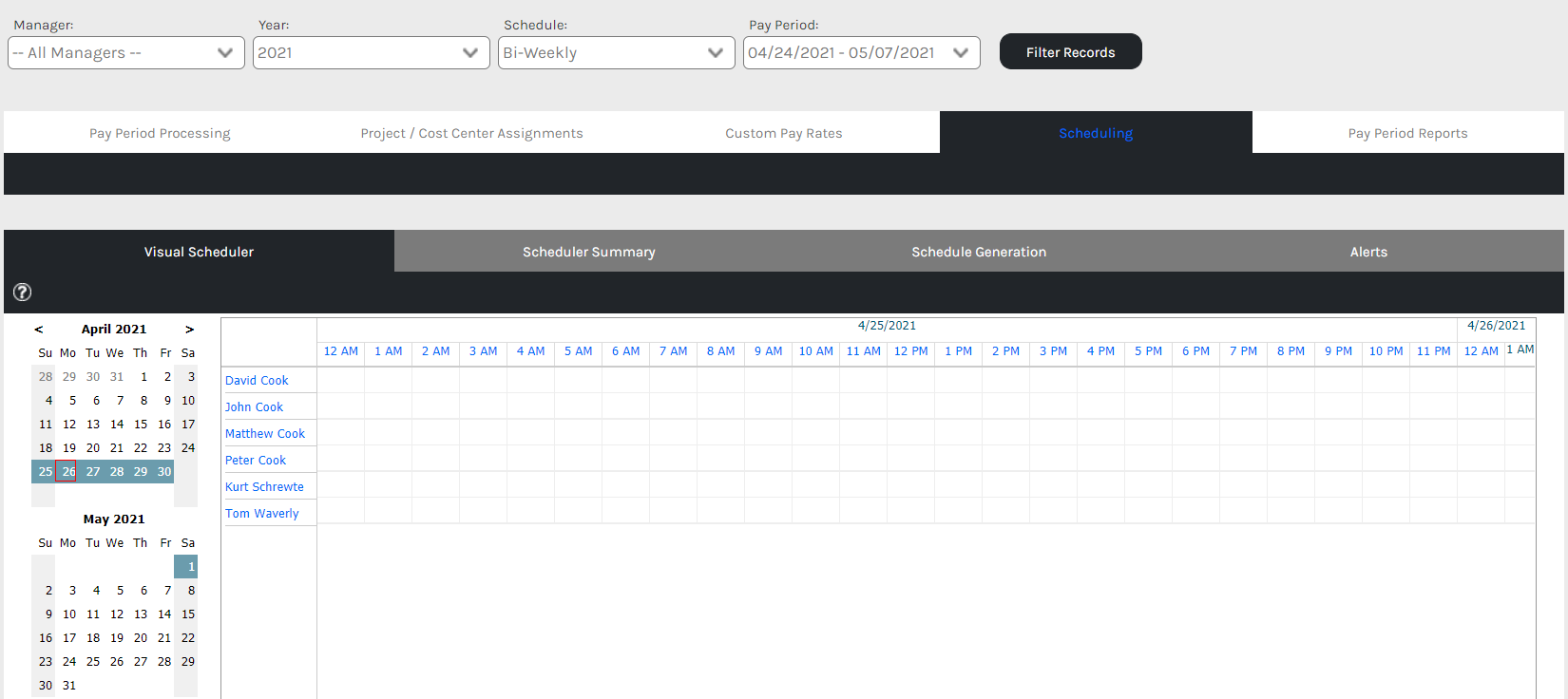Click the 8 AM timeline header
The height and width of the screenshot is (699, 1568).
720,351
